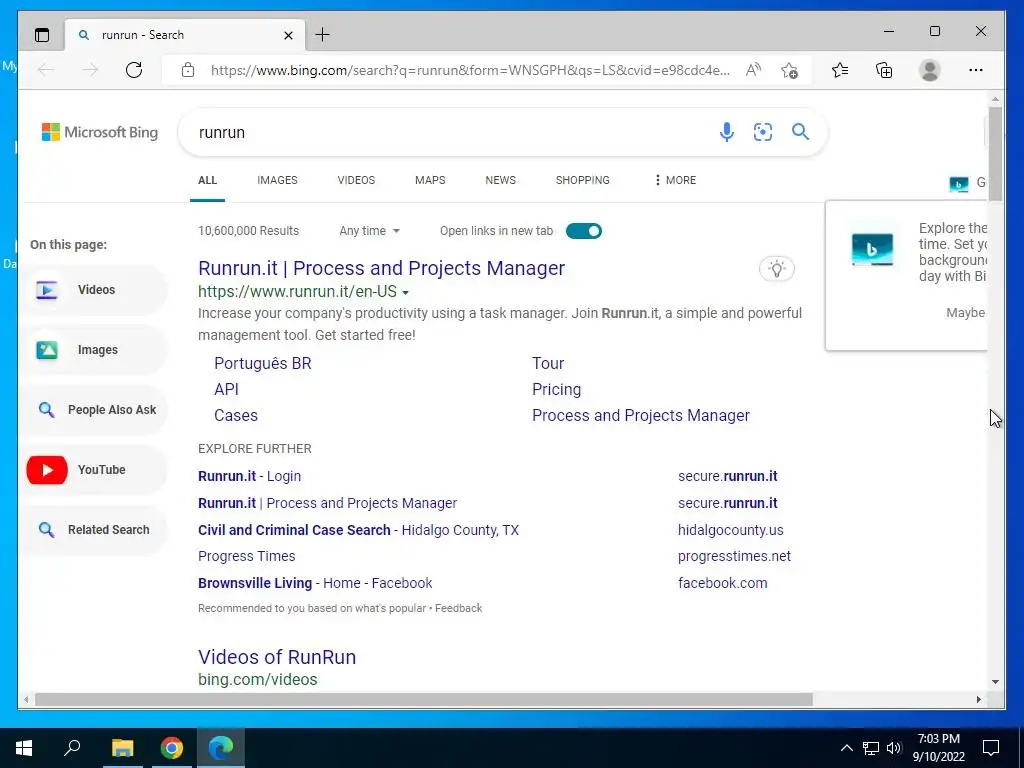1024x768 pixels.
Task: Open the Tour sitelink
Action: point(548,364)
